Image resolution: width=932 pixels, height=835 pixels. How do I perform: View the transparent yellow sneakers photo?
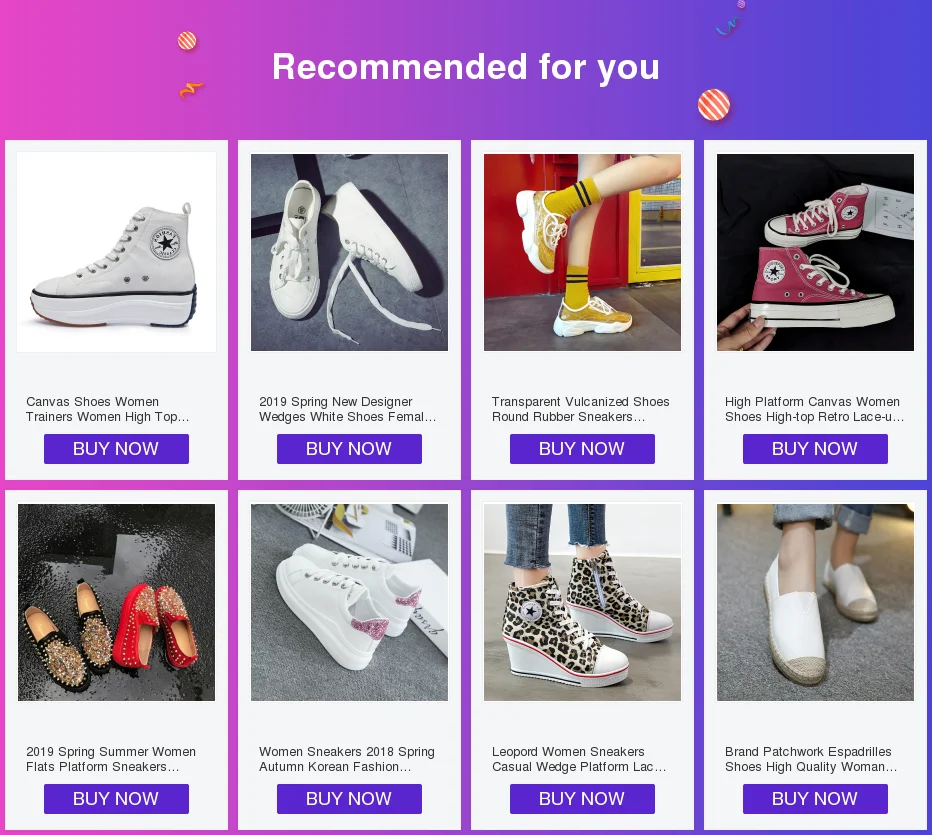pyautogui.click(x=582, y=252)
